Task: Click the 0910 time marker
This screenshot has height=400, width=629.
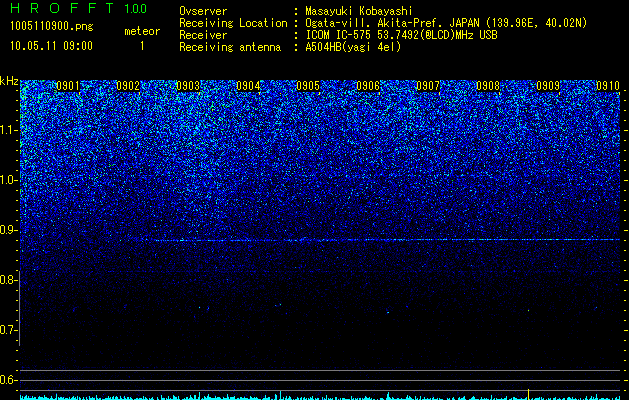Action: tap(608, 86)
